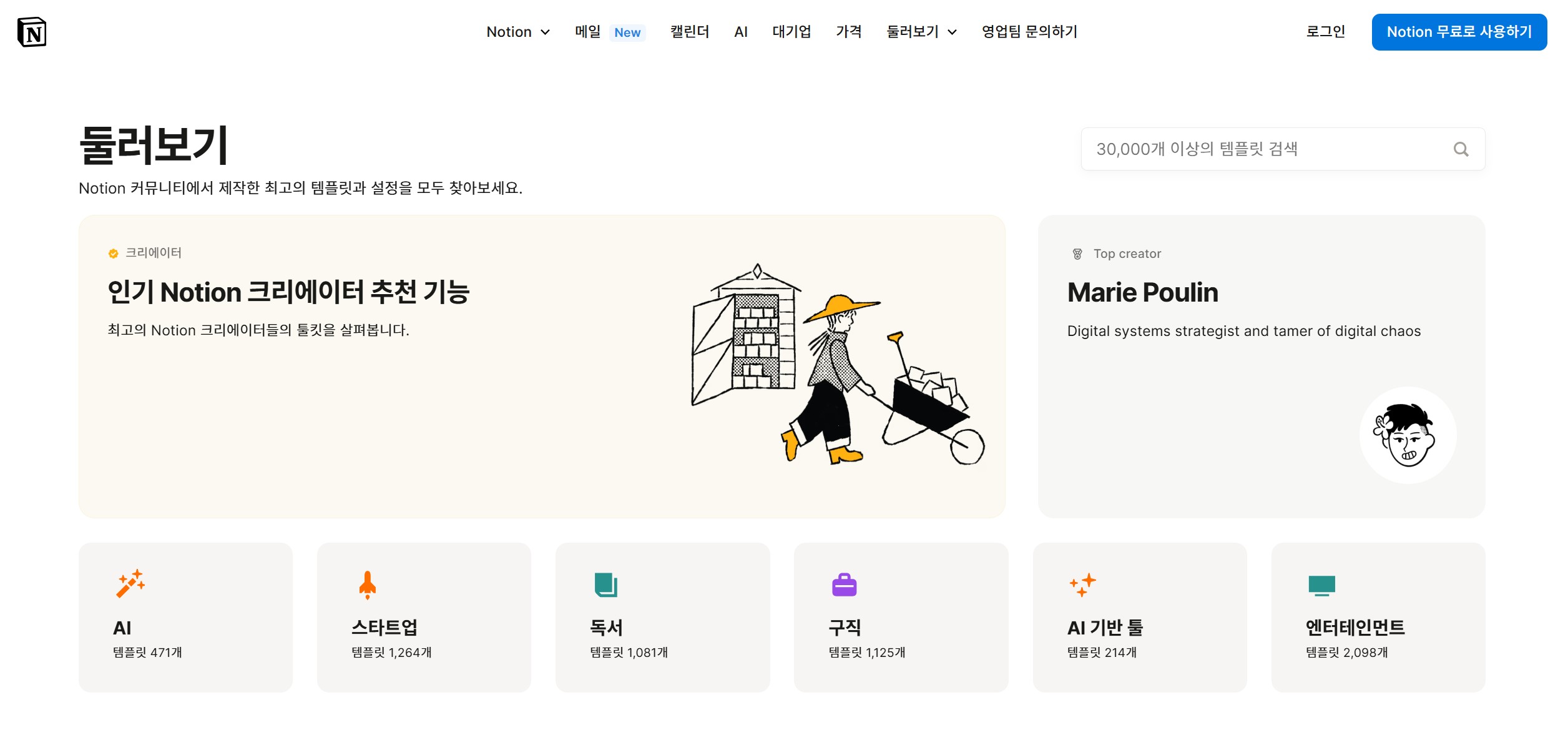Click the 스타트업 rocket icon
The height and width of the screenshot is (740, 1568).
pyautogui.click(x=368, y=585)
